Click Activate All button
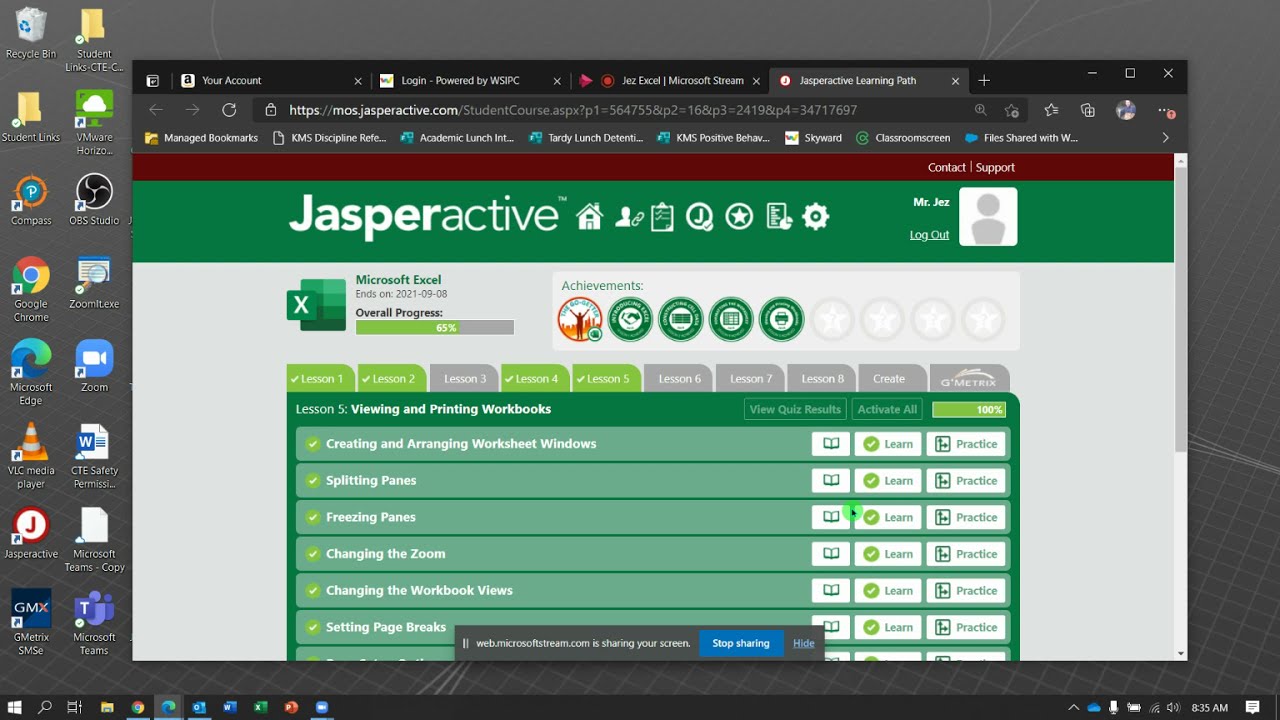Image resolution: width=1280 pixels, height=720 pixels. [x=887, y=409]
